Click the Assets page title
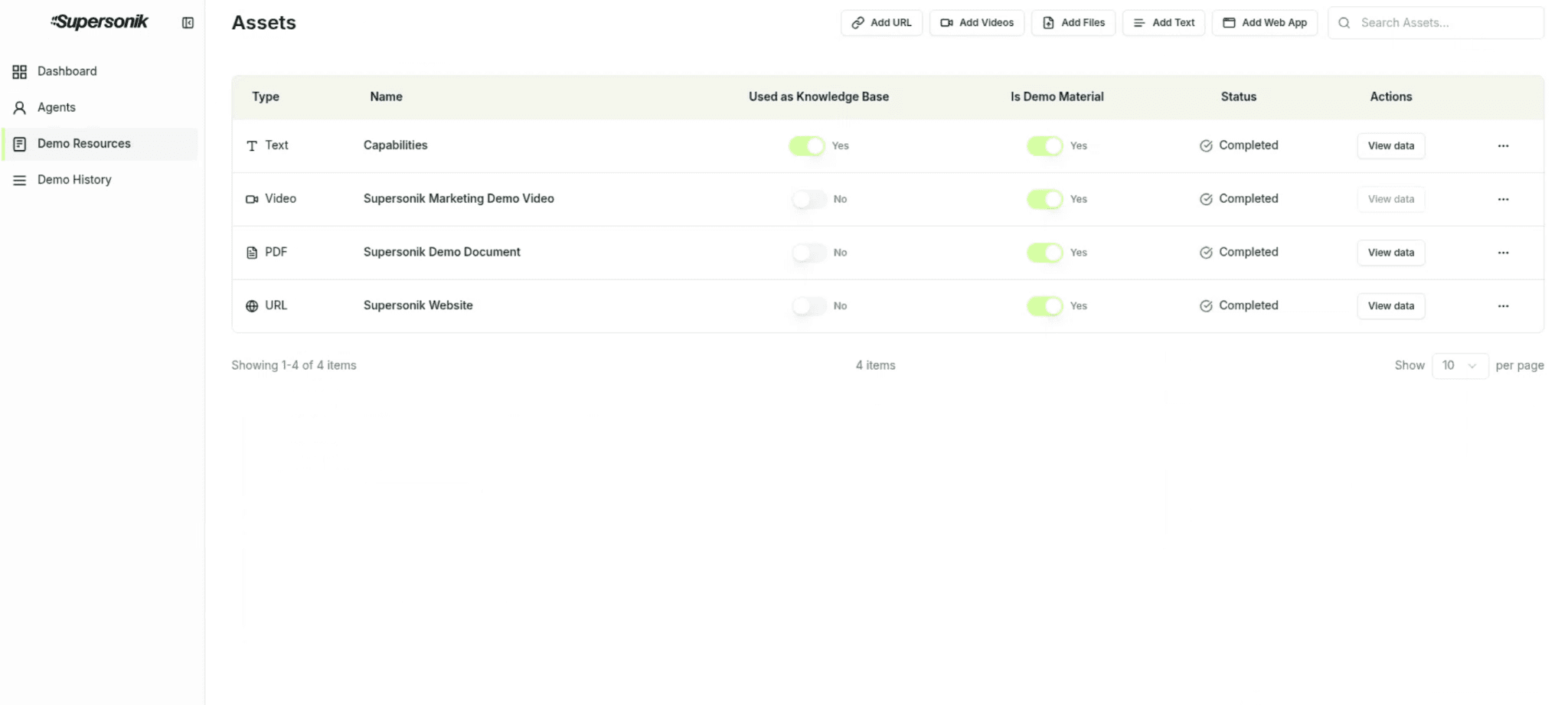 click(263, 23)
